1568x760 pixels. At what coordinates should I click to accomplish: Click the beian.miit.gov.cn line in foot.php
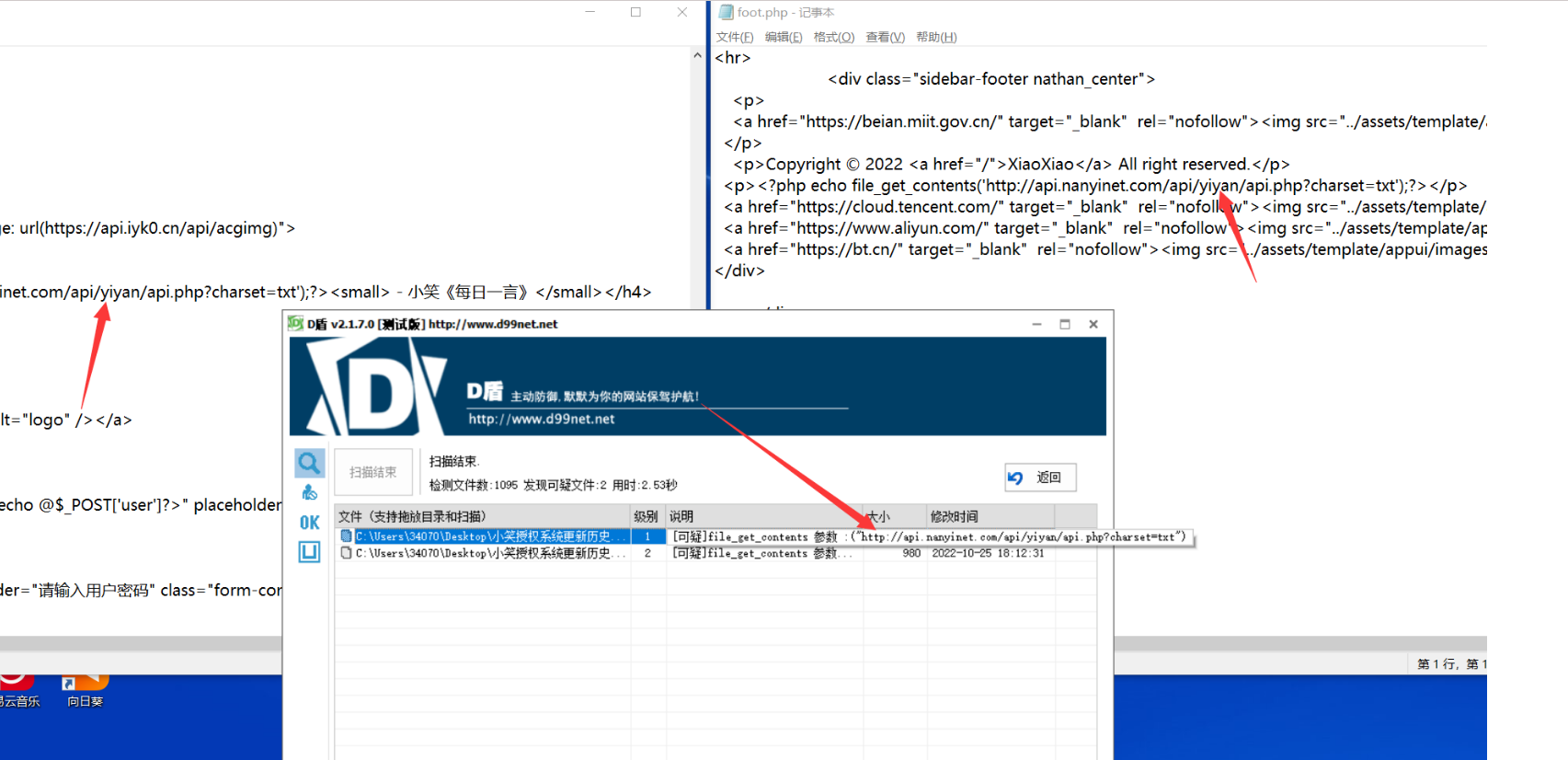[1110, 121]
